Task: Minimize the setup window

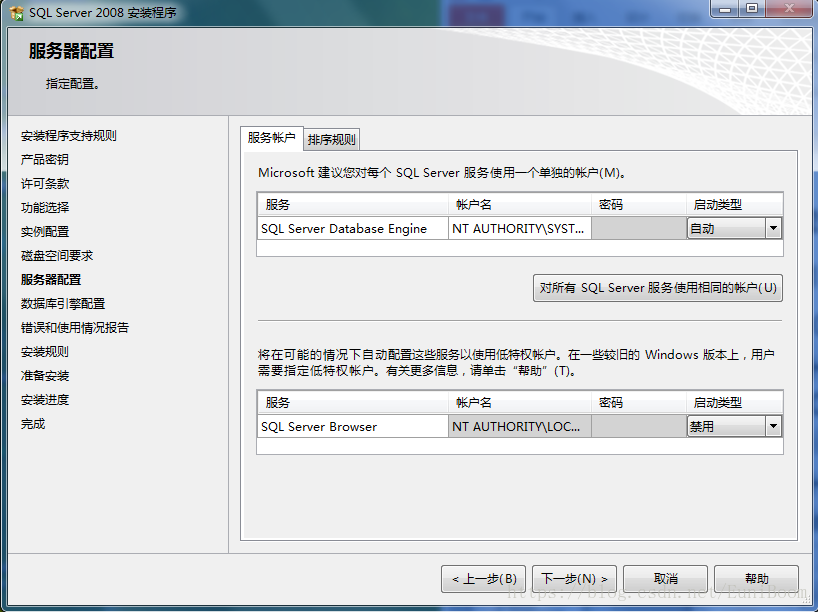Action: click(x=725, y=9)
